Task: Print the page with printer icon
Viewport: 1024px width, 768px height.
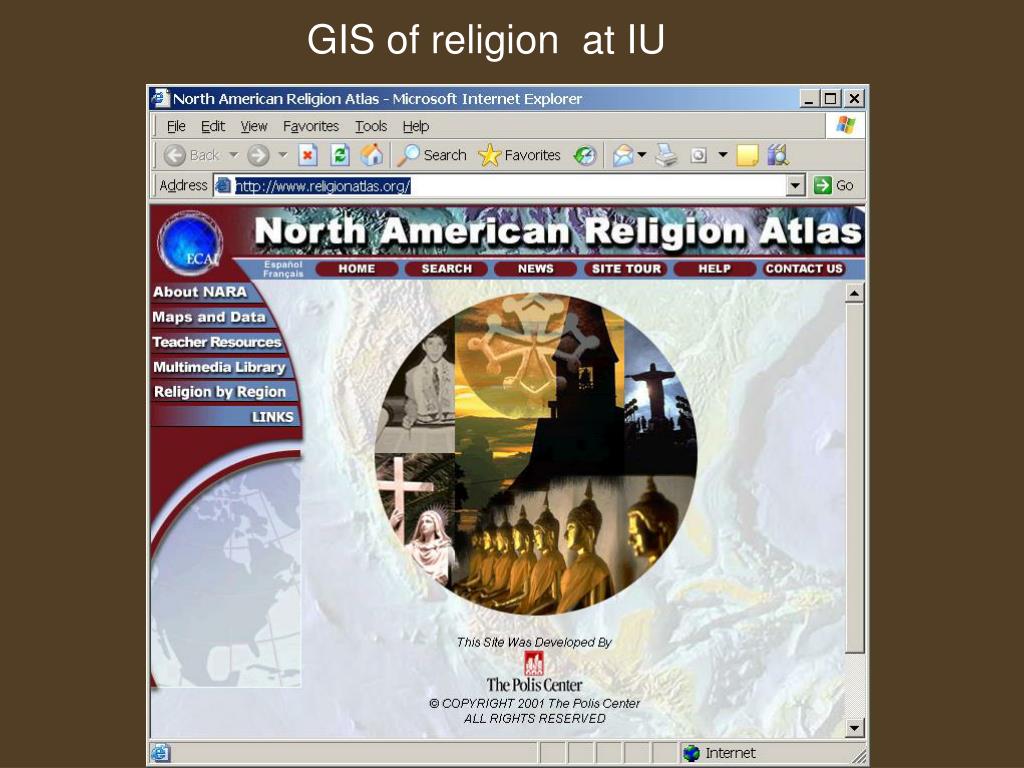Action: 667,155
